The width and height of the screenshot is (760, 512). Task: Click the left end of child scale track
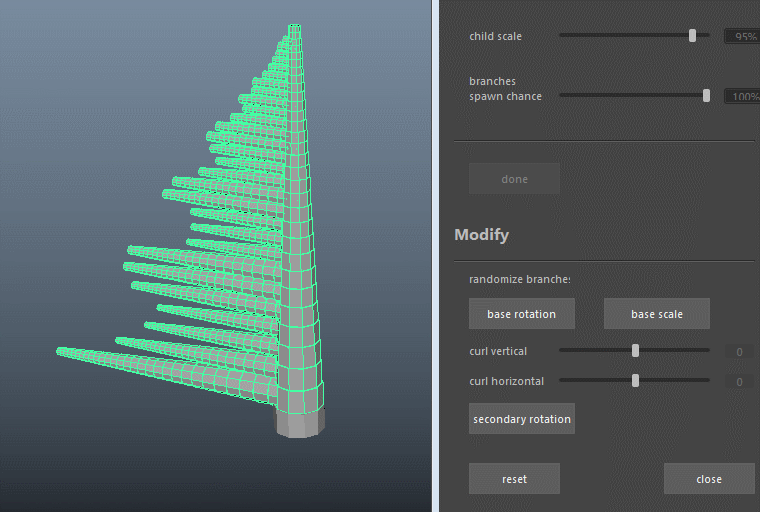562,35
